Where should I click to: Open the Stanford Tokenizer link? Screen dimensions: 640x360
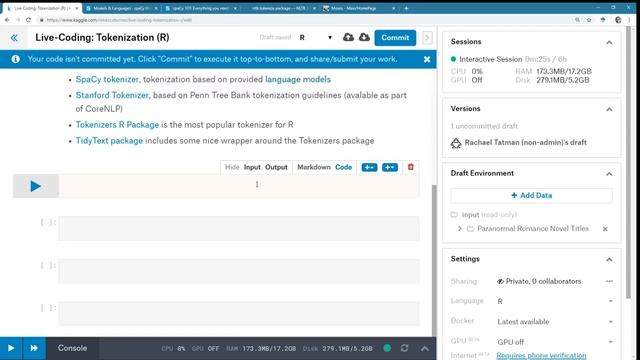112,95
